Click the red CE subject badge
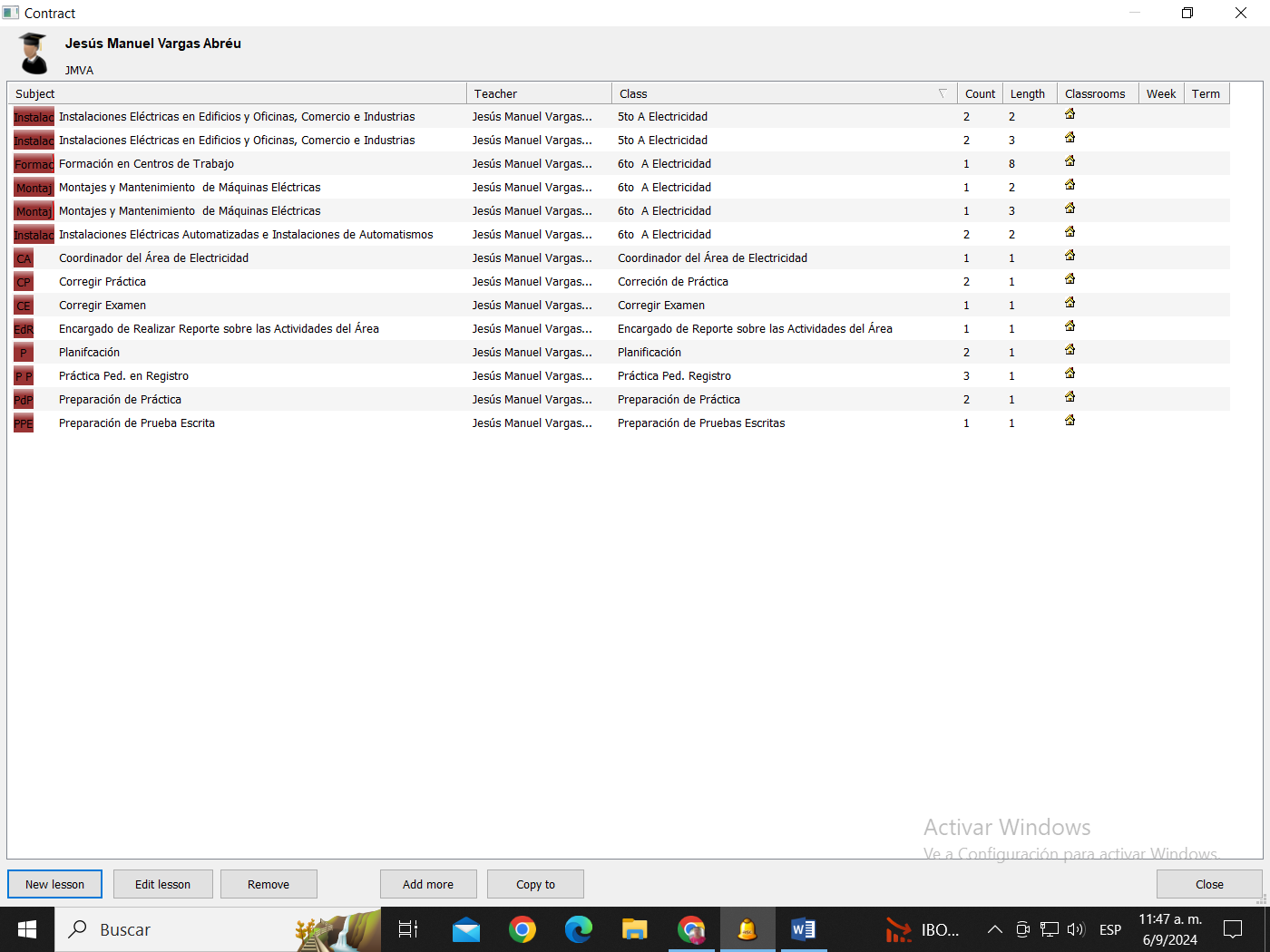Screen dimensions: 1270x952 tap(24, 306)
